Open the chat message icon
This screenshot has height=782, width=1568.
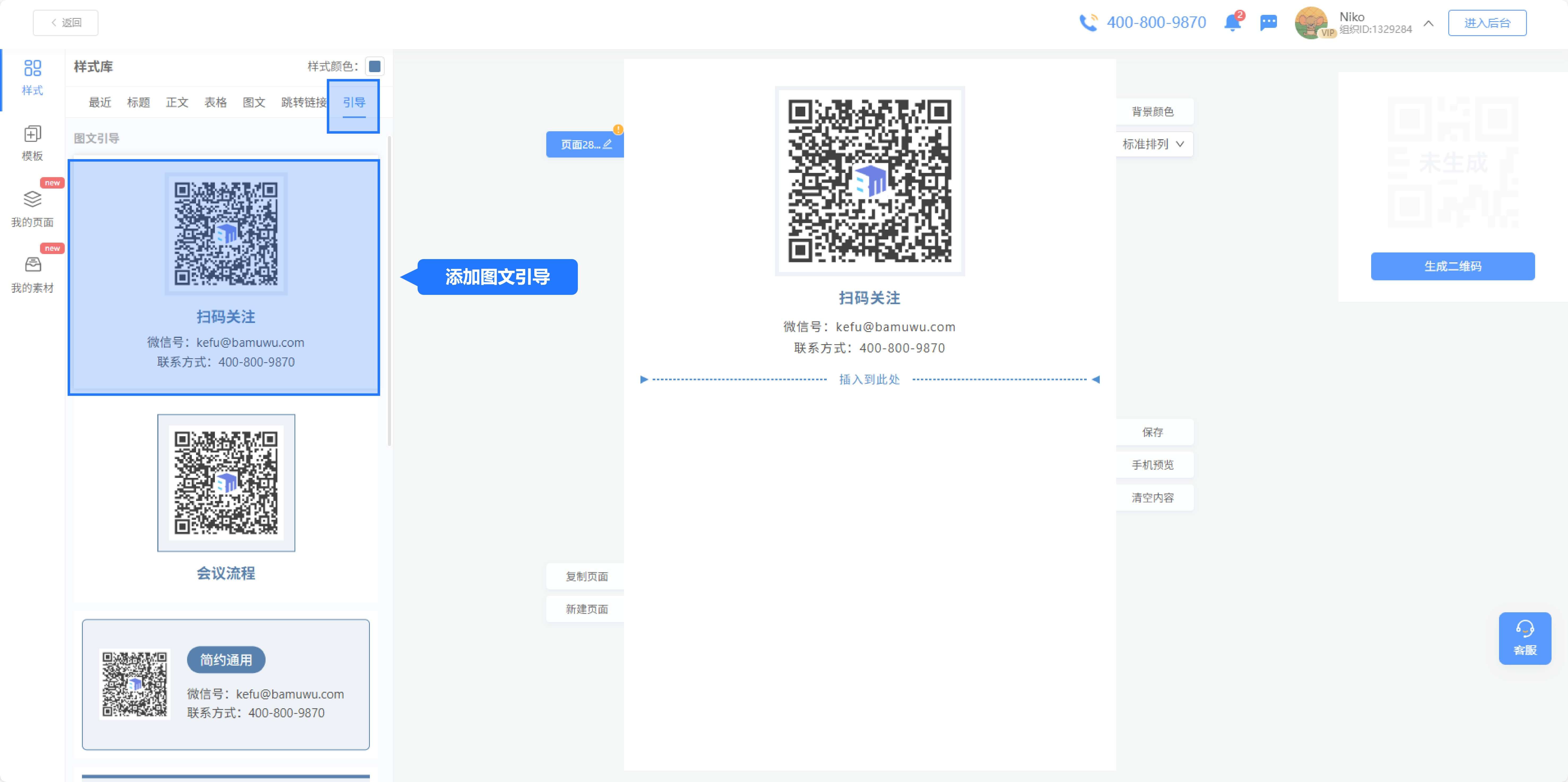coord(1268,23)
